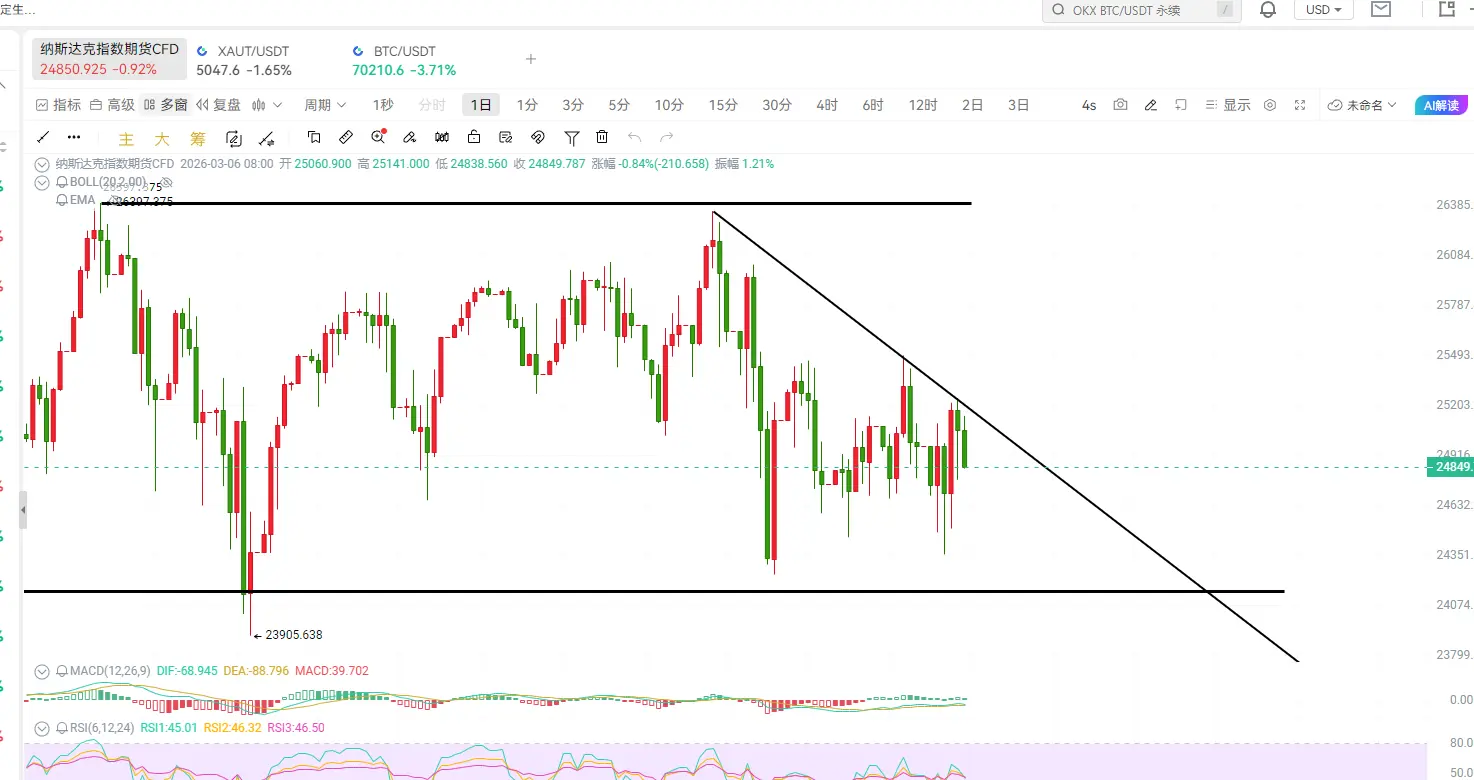Screen dimensions: 1474x780
Task: Toggle 多窗 multi-window mode
Action: point(165,105)
